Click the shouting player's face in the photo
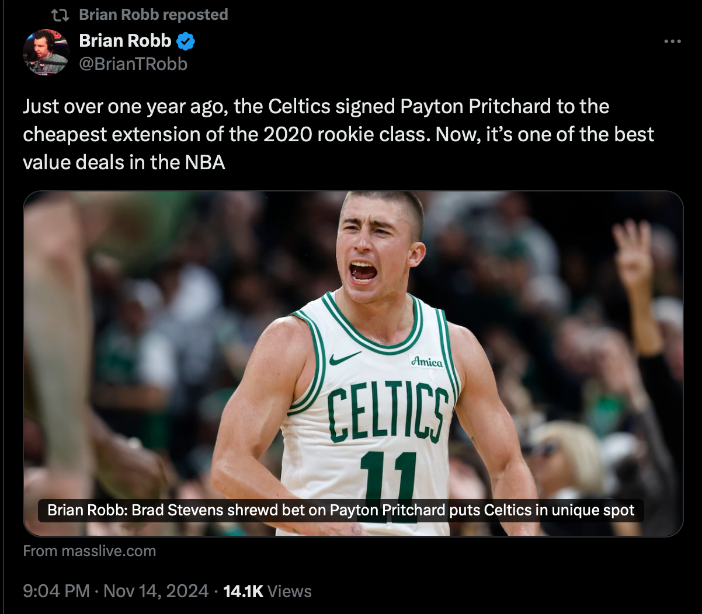 coord(366,250)
